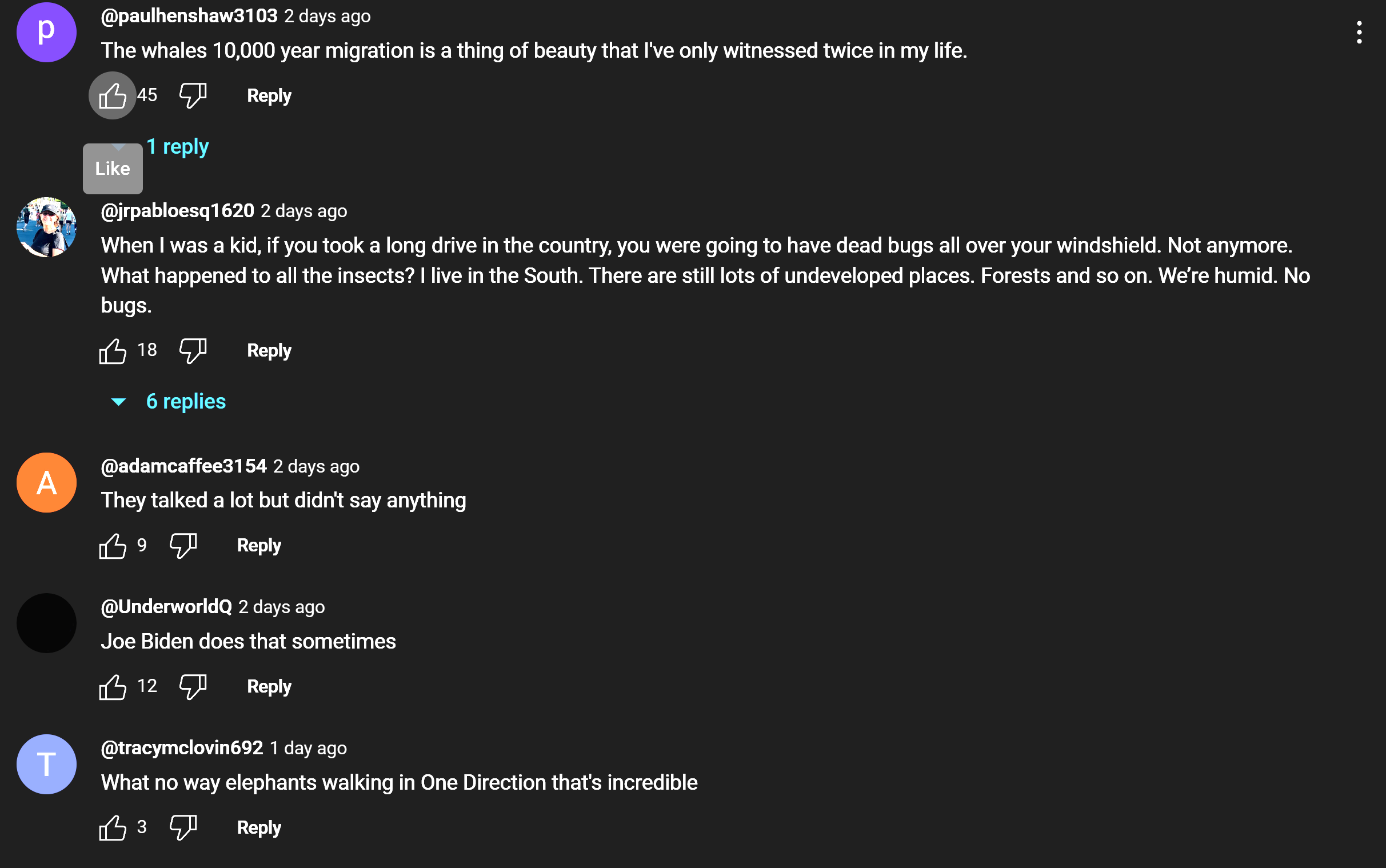1386x868 pixels.
Task: Dislike the whales migration comment
Action: [x=193, y=95]
